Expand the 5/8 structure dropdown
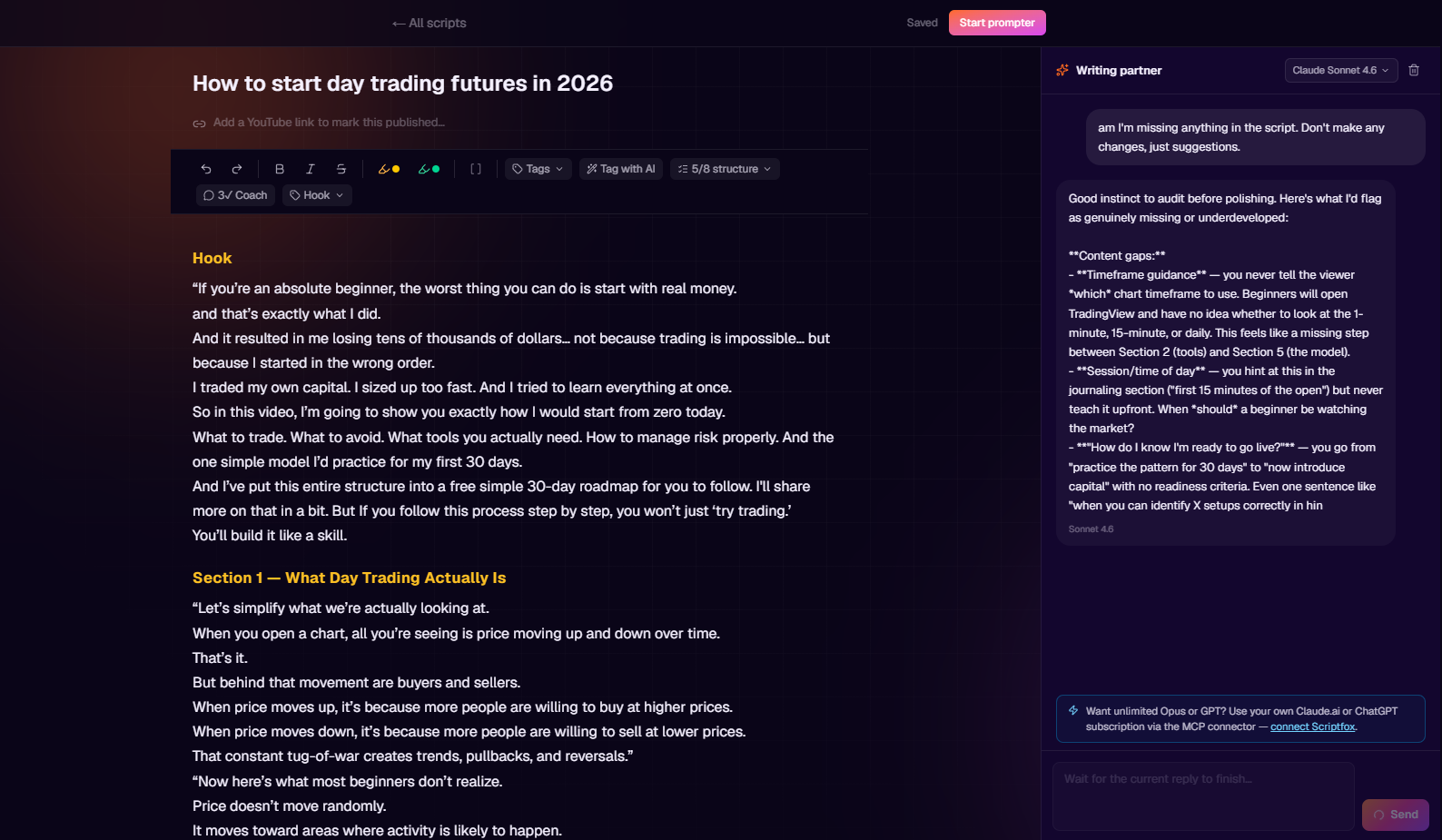Viewport: 1442px width, 840px height. point(725,169)
